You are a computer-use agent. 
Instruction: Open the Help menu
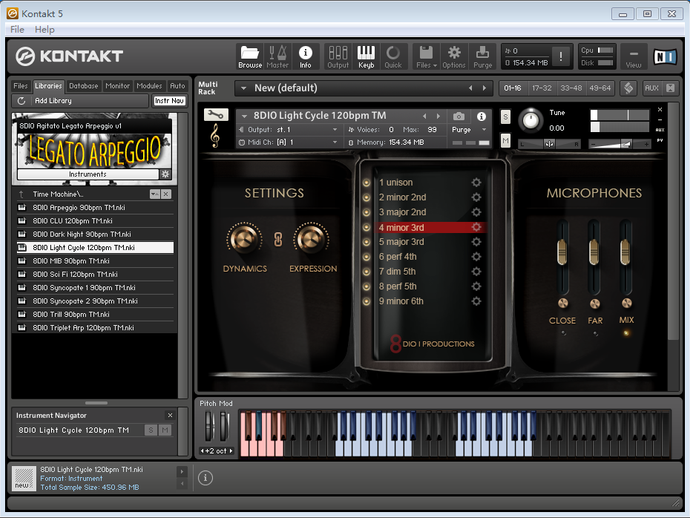point(44,29)
